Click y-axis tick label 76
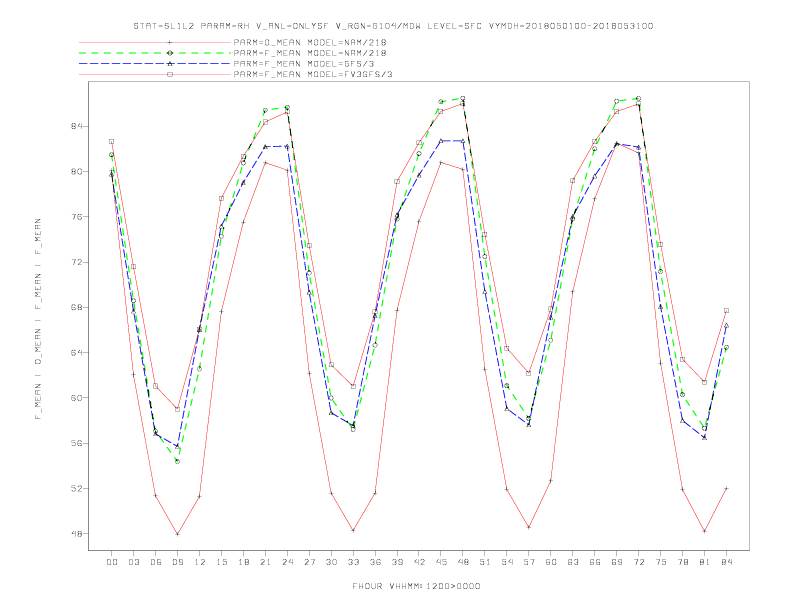Screen dimensions: 792x612 pos(76,217)
